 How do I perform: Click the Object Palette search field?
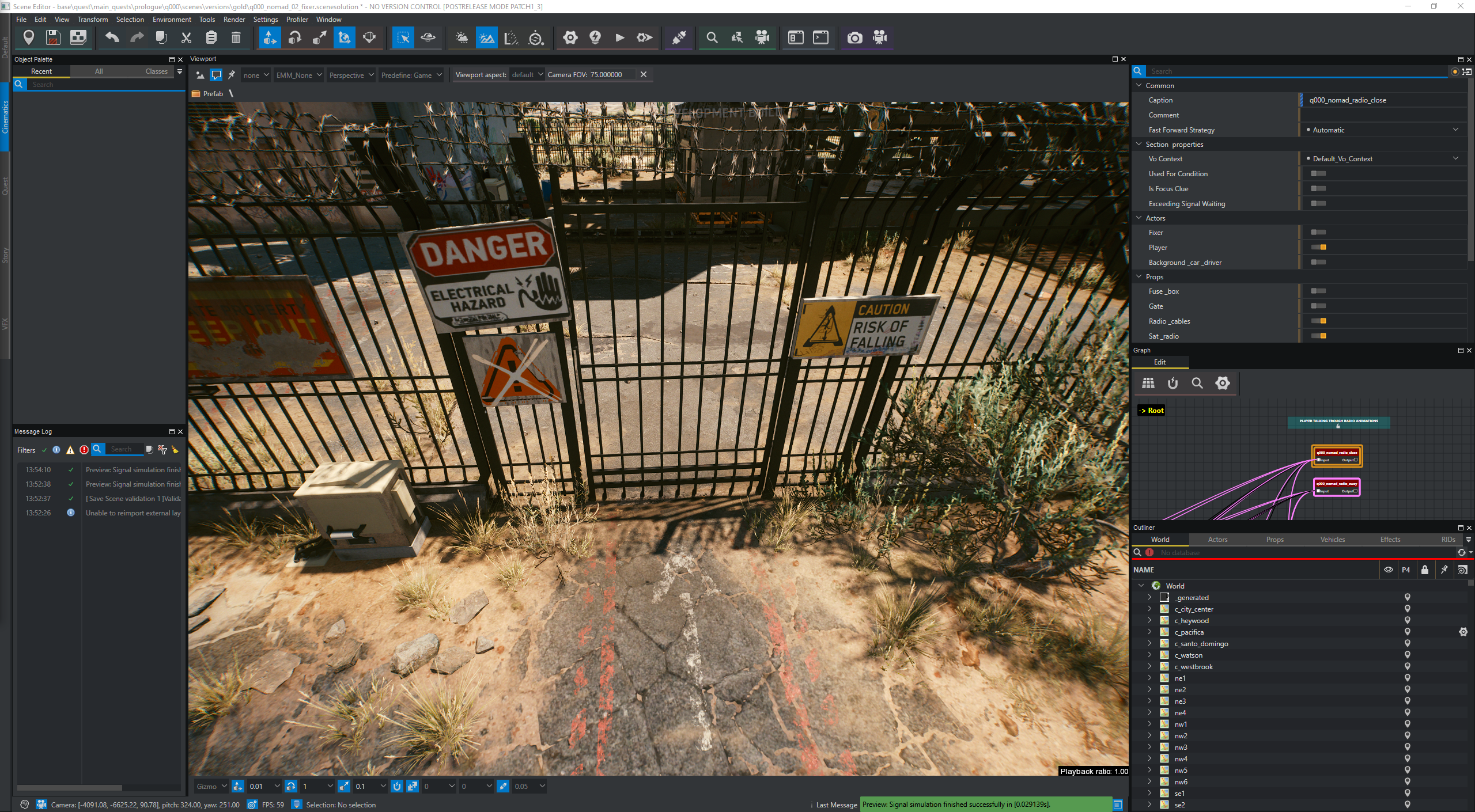point(105,85)
